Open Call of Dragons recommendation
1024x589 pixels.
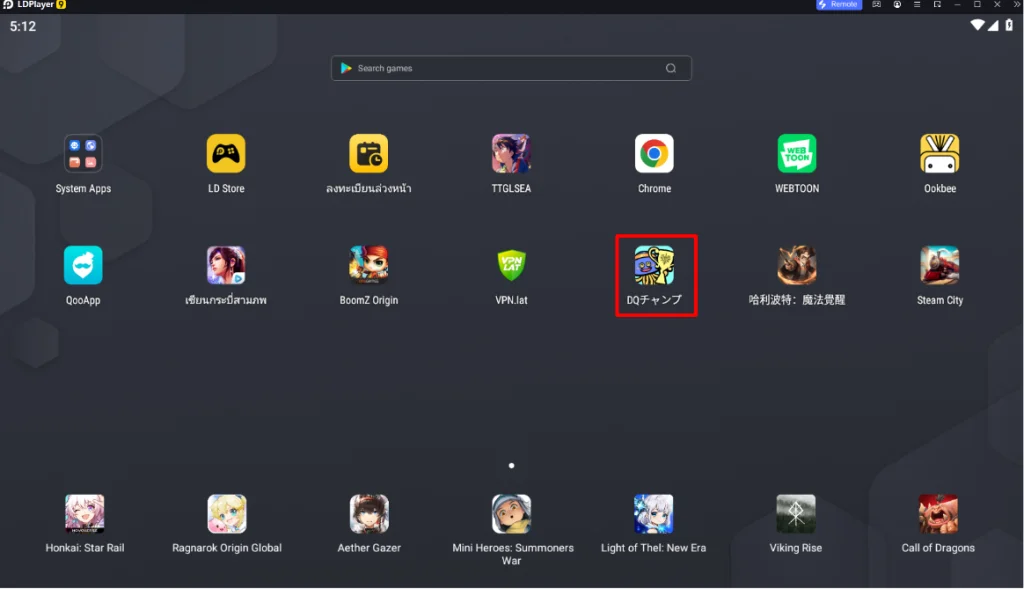click(938, 514)
